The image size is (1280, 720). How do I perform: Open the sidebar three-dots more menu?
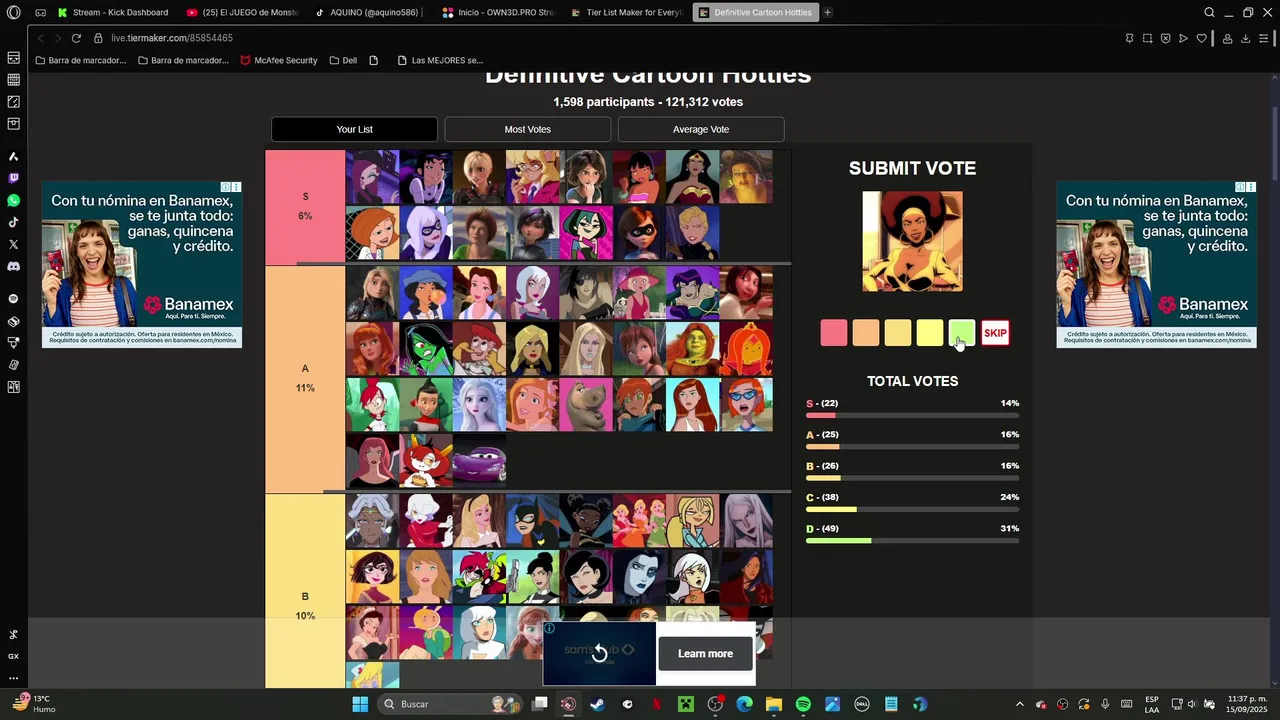(13, 678)
